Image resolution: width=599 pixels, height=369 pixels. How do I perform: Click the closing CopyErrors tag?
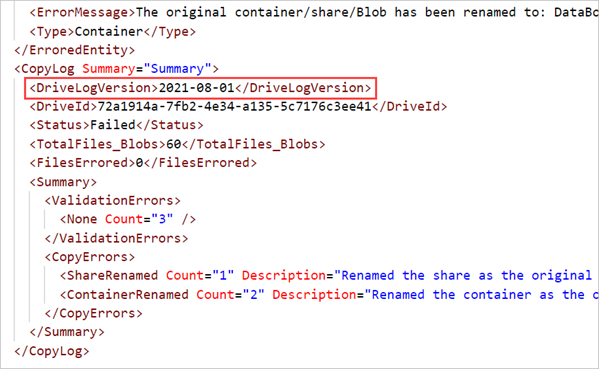click(94, 314)
